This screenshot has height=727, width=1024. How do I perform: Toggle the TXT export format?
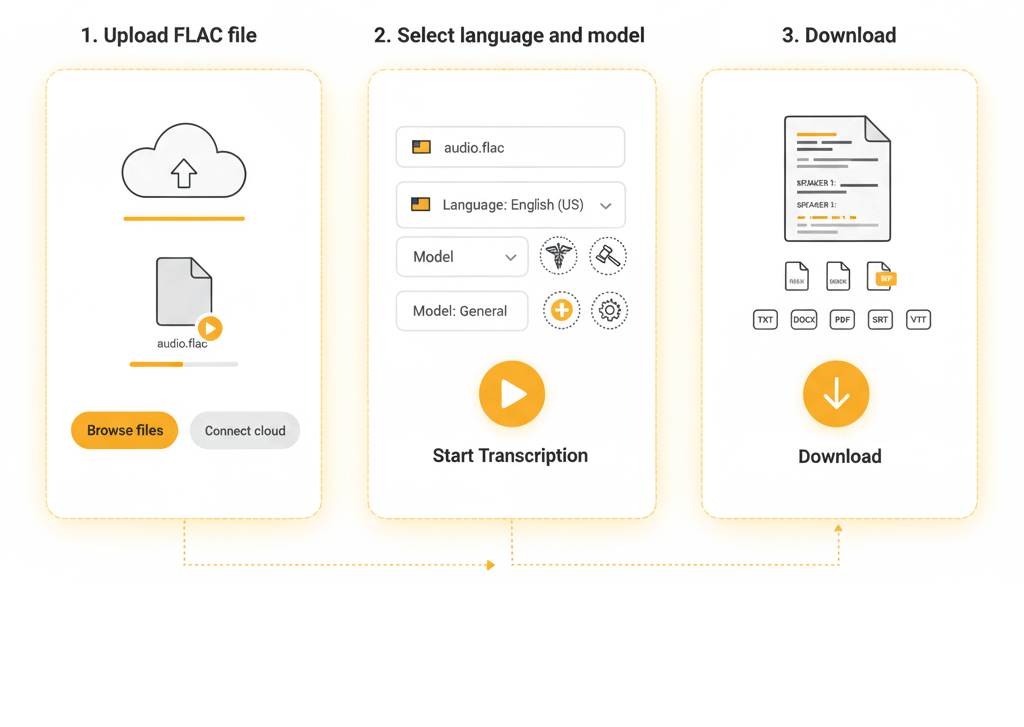(x=765, y=319)
